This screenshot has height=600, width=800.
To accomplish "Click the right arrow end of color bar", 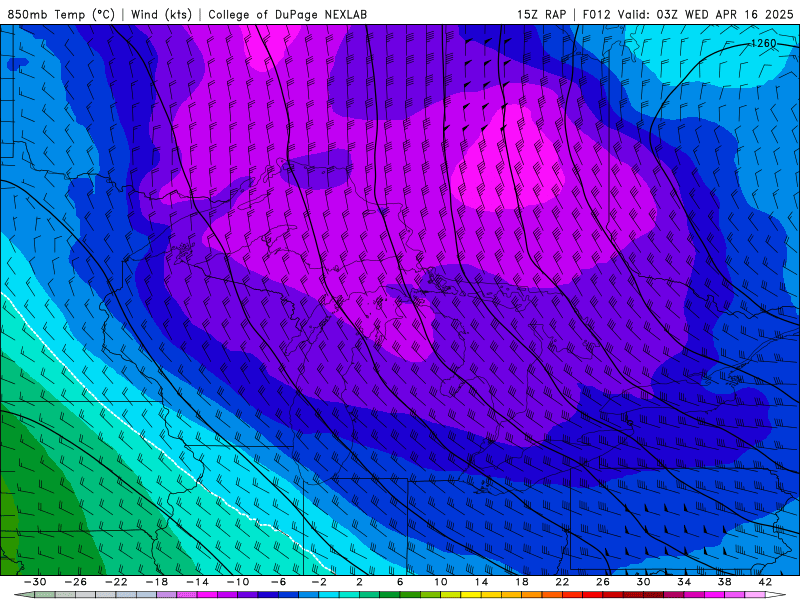I will (776, 595).
